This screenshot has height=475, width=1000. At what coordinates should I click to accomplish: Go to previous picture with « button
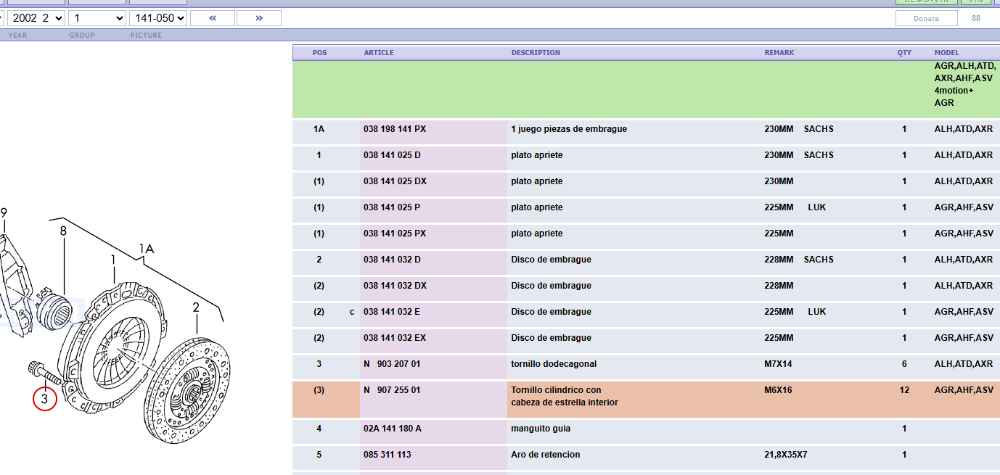[212, 18]
